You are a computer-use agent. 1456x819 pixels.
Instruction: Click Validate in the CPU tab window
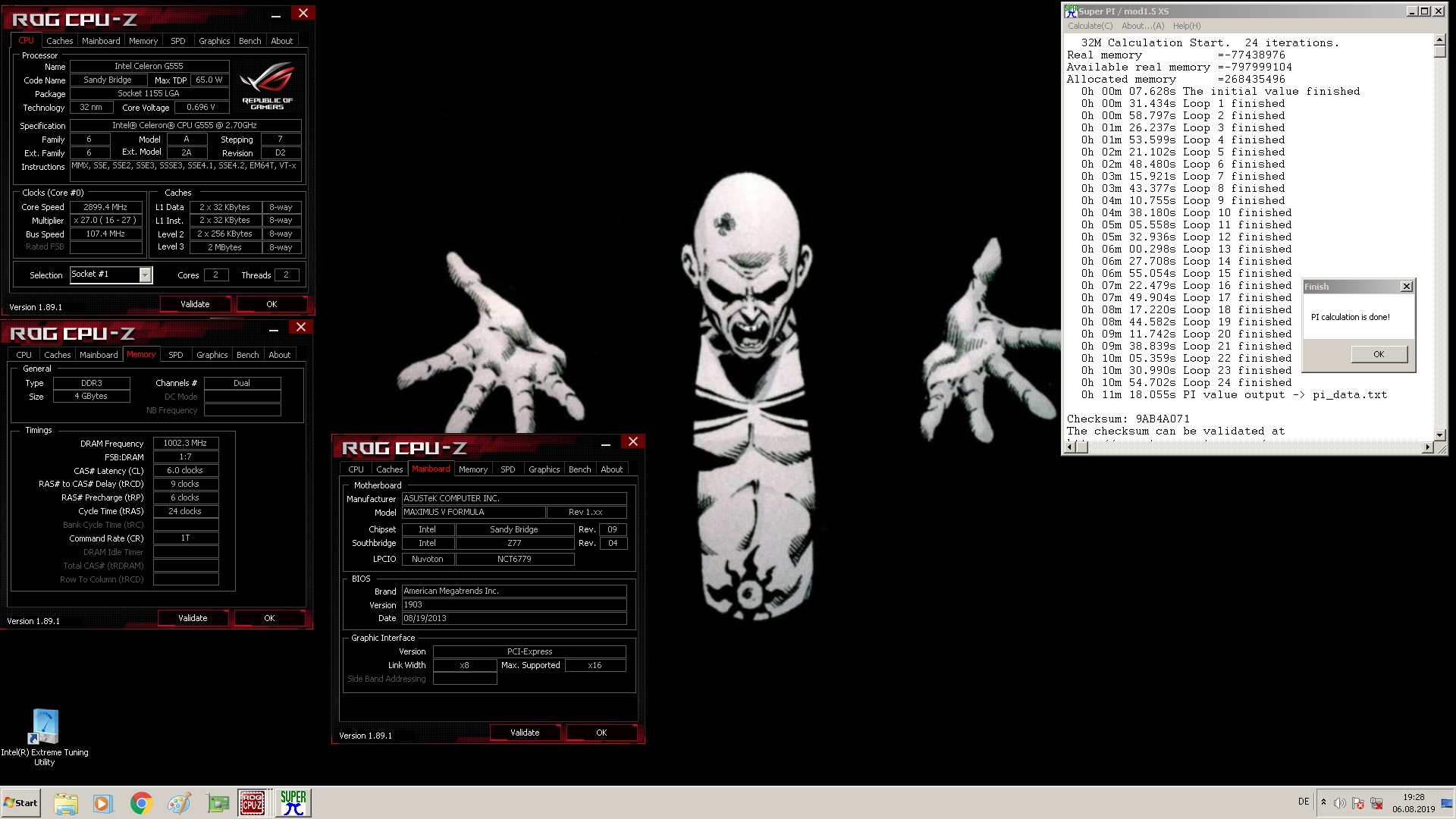click(195, 304)
